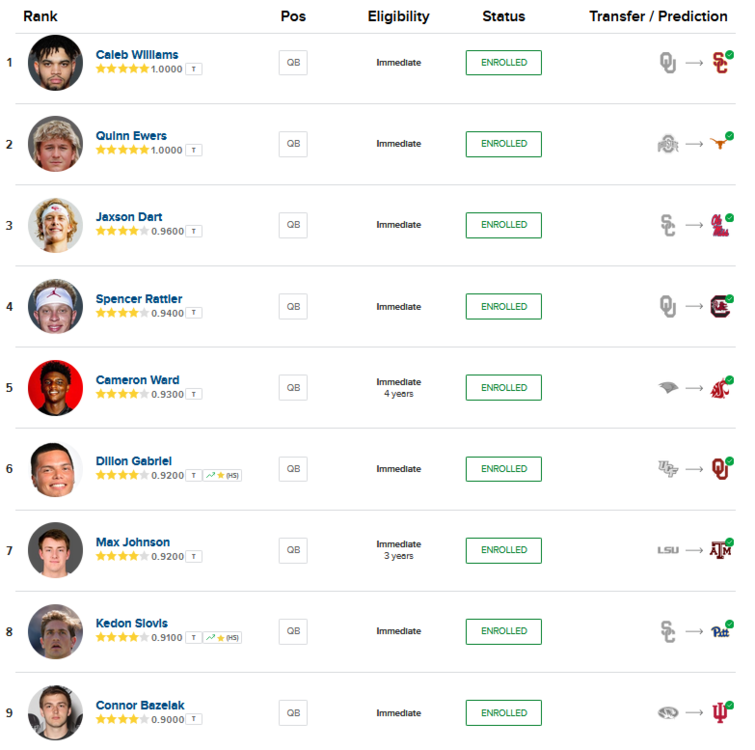755x750 pixels.
Task: Click the Ohio State logo in Quinn Ewers' row
Action: click(x=667, y=144)
